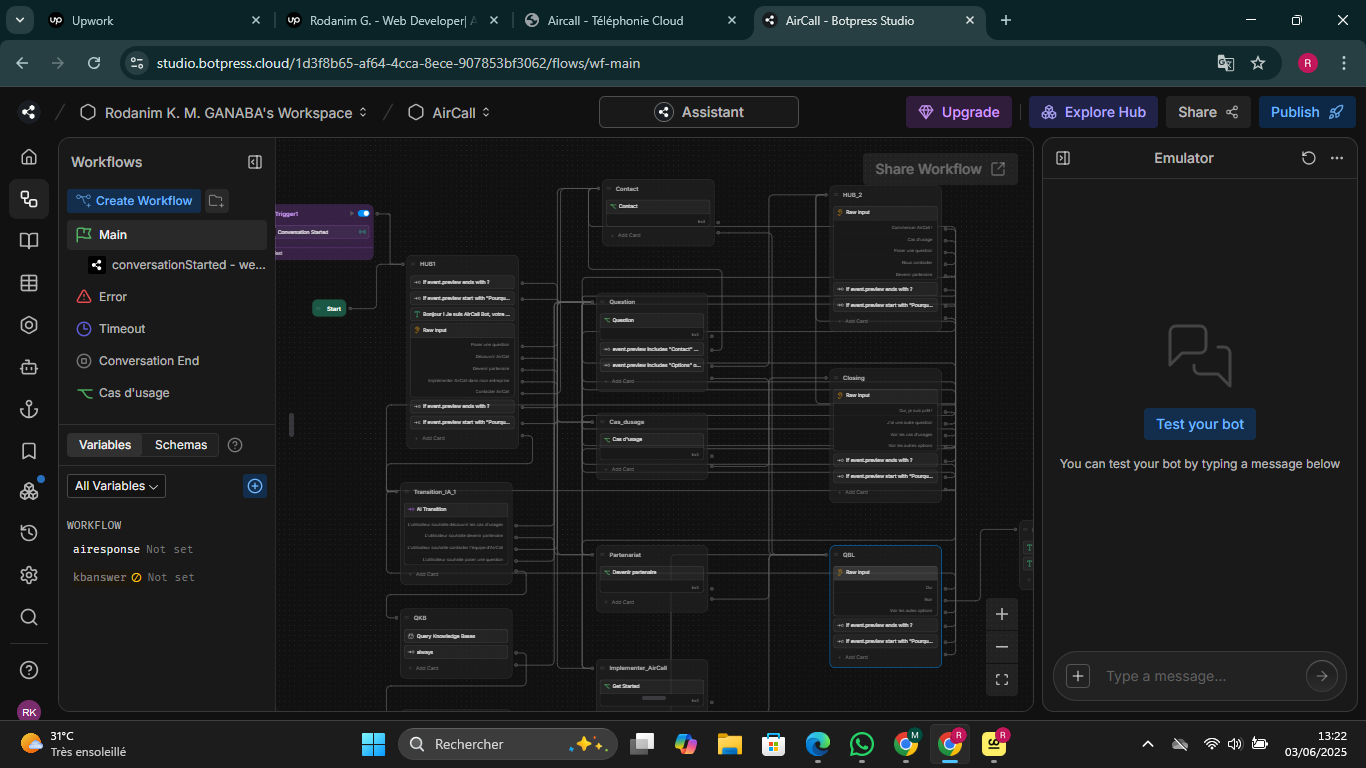Open Chrome tab search dropdown
This screenshot has height=768, width=1366.
(21, 20)
